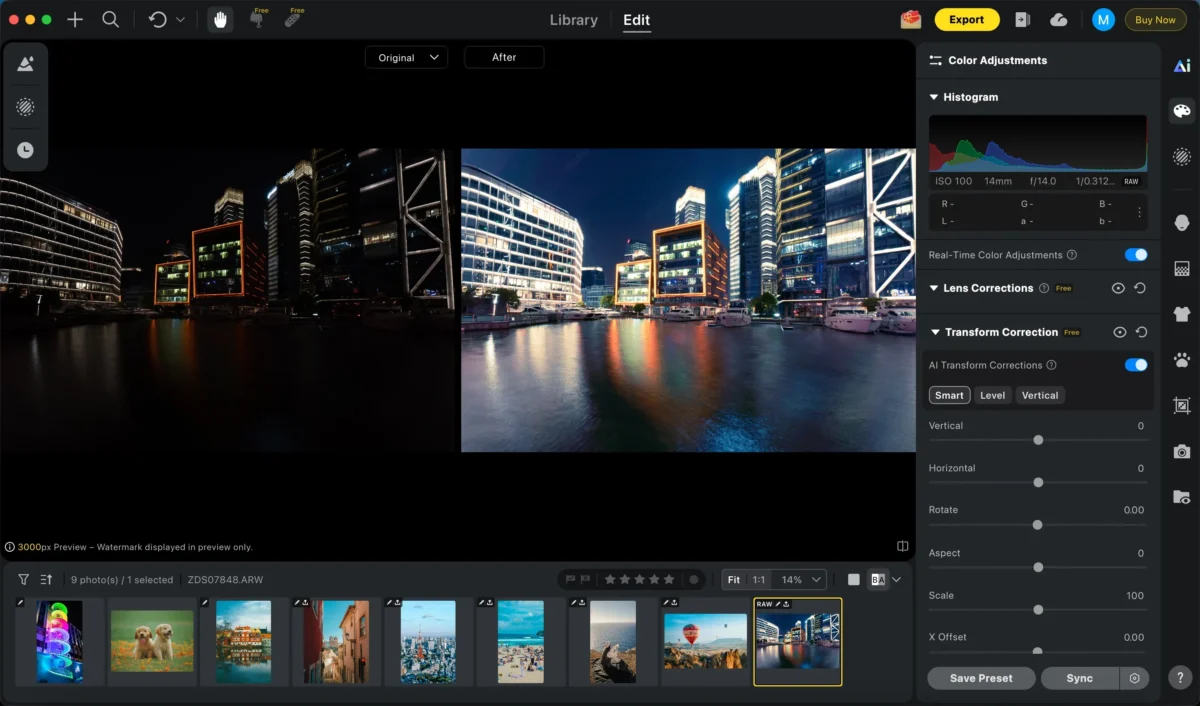The width and height of the screenshot is (1200, 706).
Task: Open the Original view dropdown
Action: click(x=406, y=58)
